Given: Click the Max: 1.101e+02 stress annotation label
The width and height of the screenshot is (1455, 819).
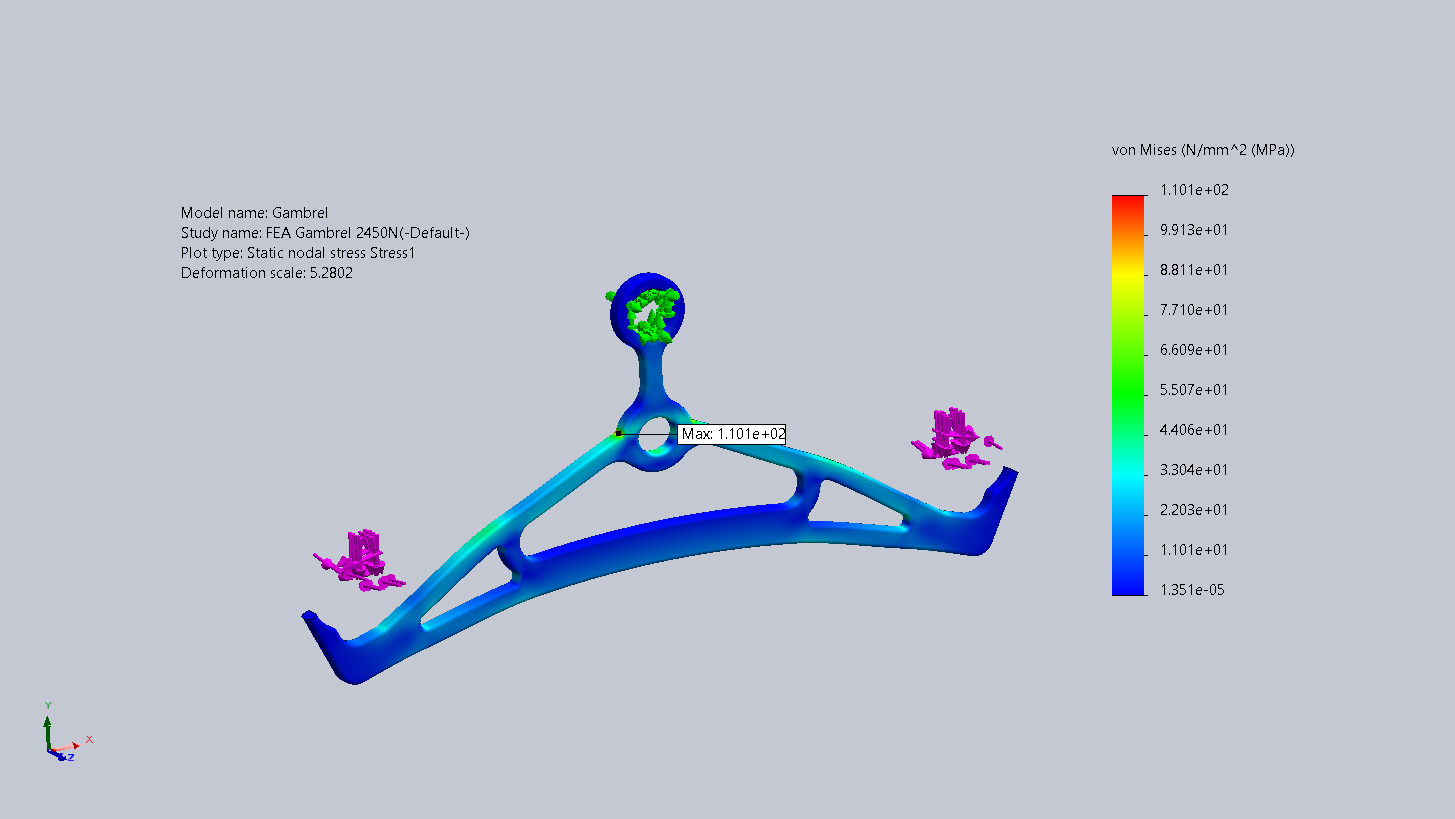Looking at the screenshot, I should (732, 434).
